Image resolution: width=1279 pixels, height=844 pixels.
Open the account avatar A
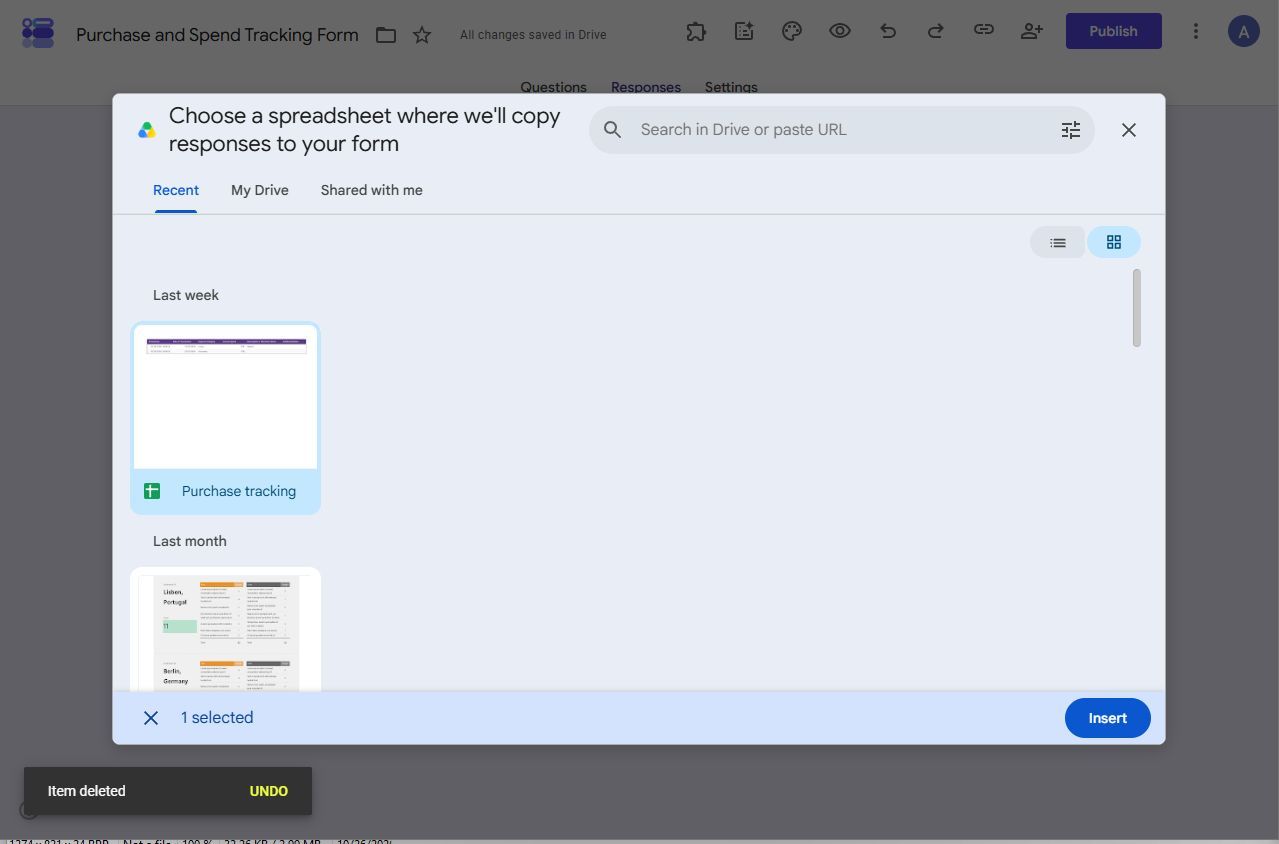[x=1243, y=31]
